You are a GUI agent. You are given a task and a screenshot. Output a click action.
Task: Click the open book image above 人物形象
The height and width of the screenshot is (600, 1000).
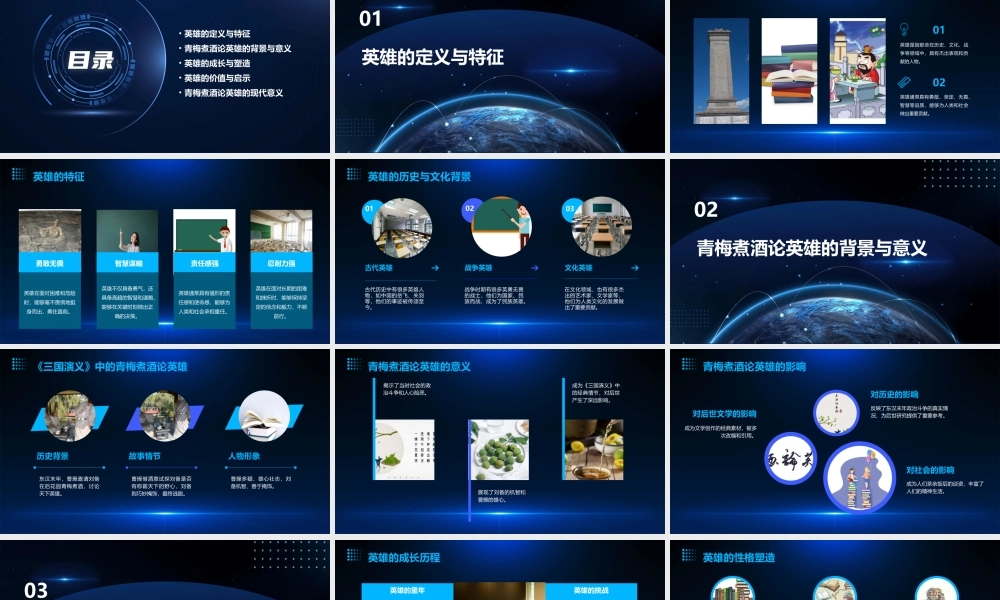coord(264,416)
